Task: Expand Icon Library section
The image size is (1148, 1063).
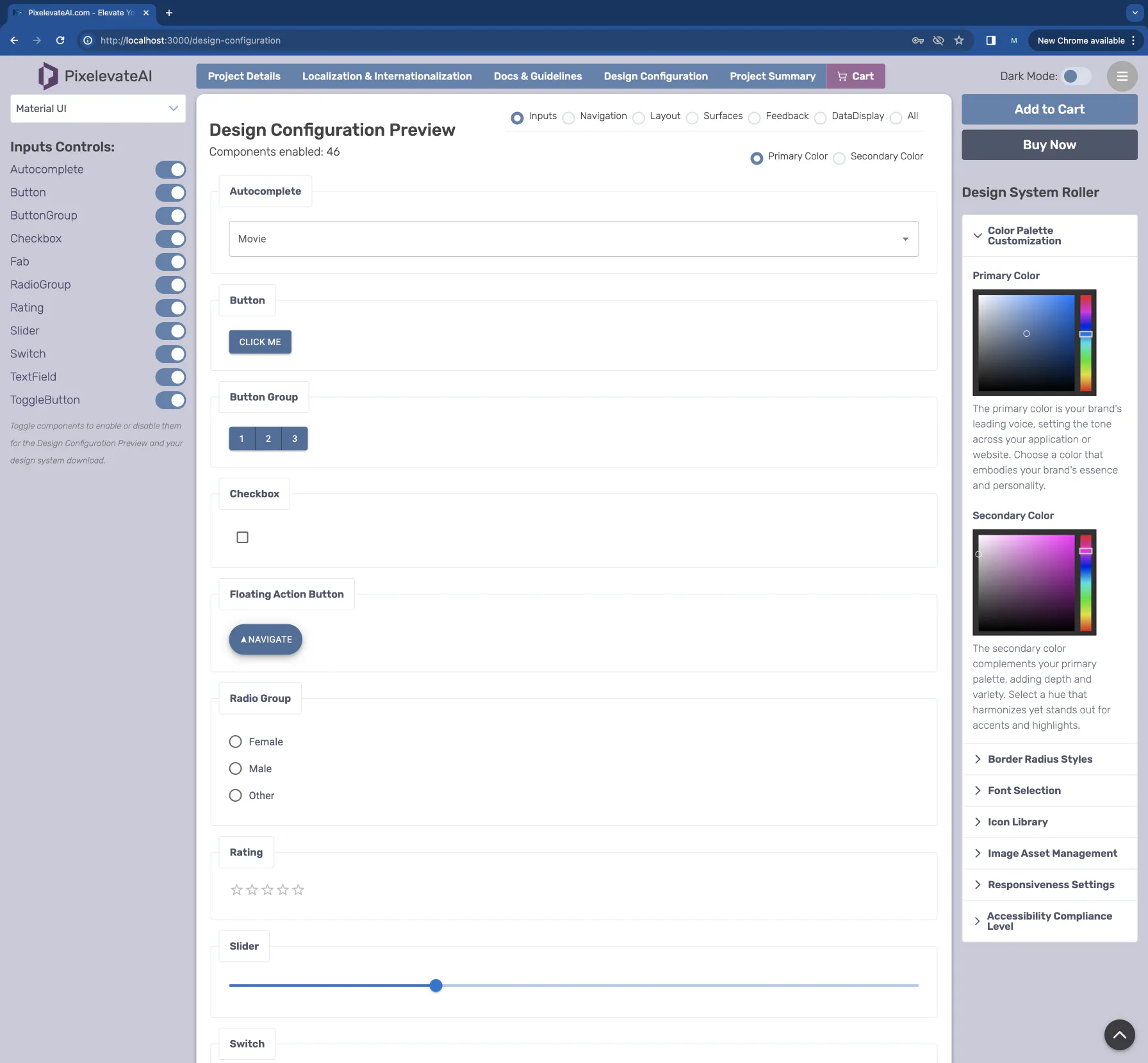Action: point(1049,822)
